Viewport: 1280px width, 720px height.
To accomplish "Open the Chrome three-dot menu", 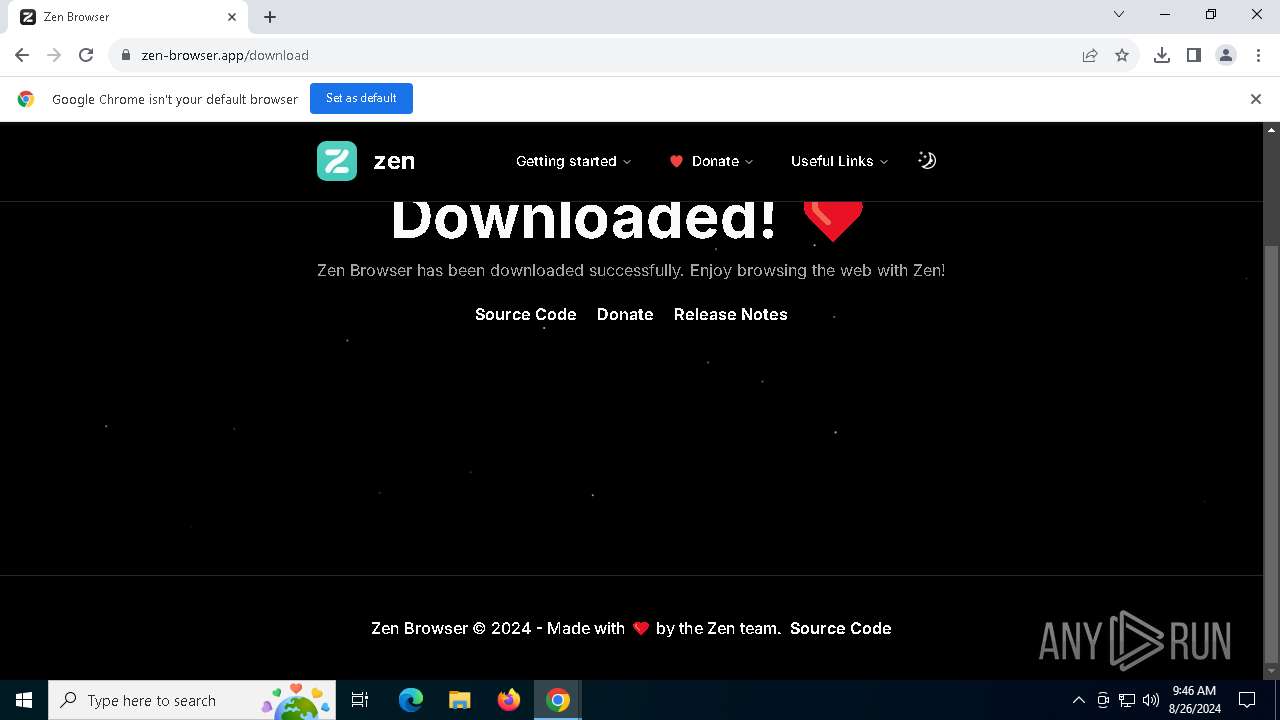I will [1258, 55].
